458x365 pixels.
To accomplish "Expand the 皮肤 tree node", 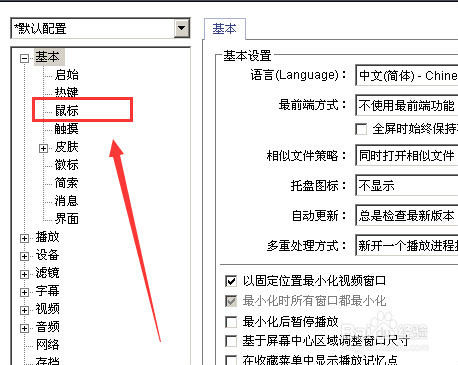I will pos(43,148).
